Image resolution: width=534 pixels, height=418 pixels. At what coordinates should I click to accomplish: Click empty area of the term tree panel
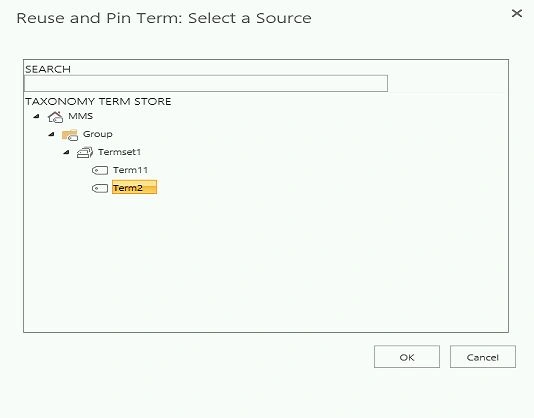tap(266, 262)
